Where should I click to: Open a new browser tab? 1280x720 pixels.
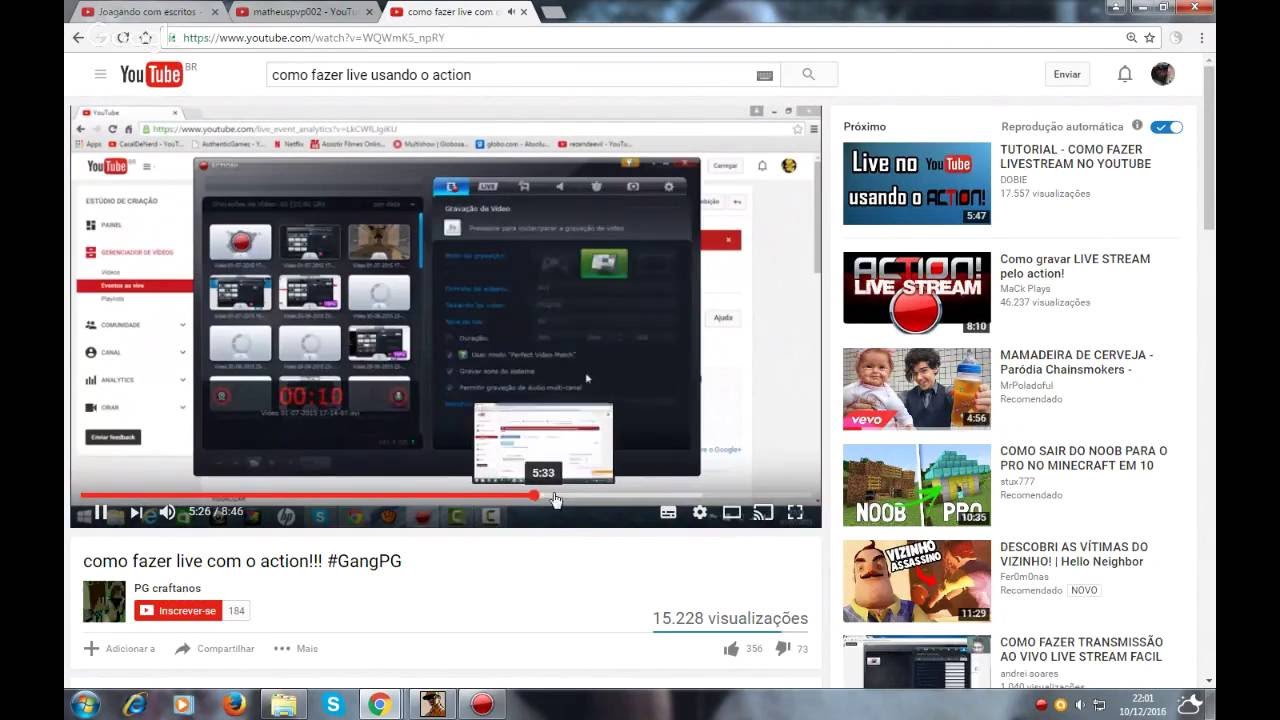coord(552,12)
